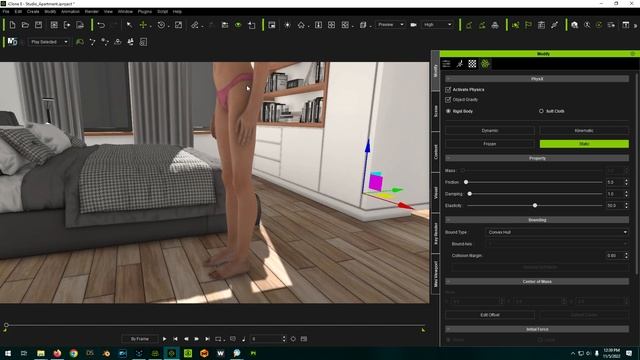Select the Rigid Body radio button
This screenshot has height=360, width=640.
point(448,111)
